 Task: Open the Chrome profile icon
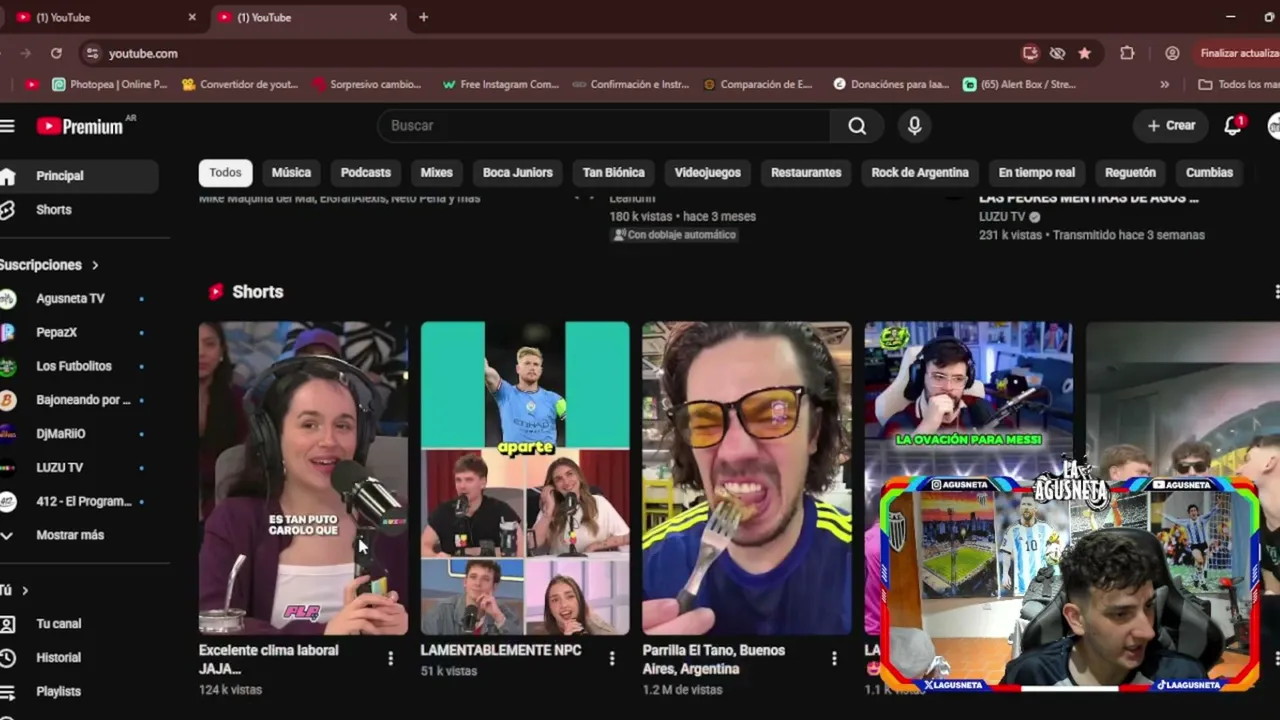(x=1172, y=53)
